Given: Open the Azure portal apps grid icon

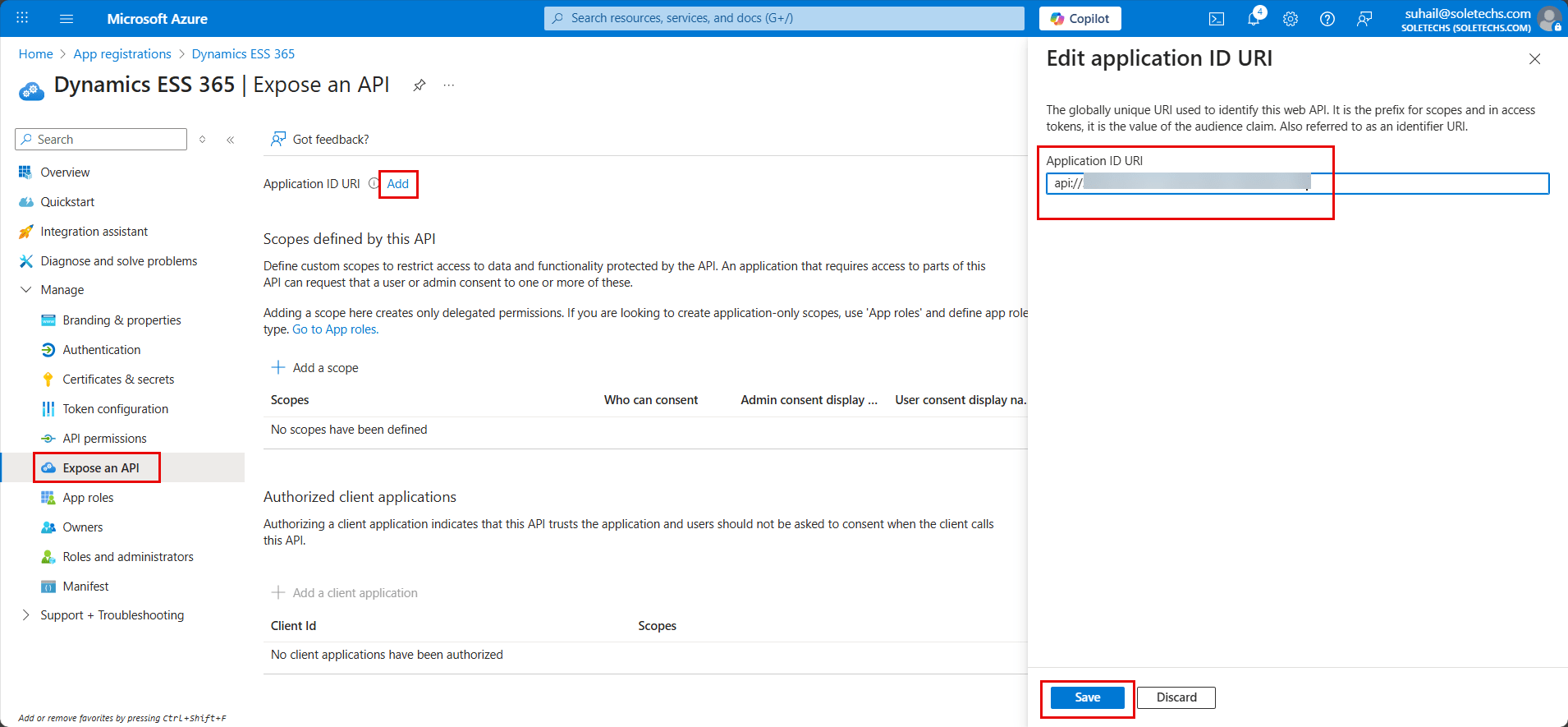Looking at the screenshot, I should pyautogui.click(x=22, y=18).
